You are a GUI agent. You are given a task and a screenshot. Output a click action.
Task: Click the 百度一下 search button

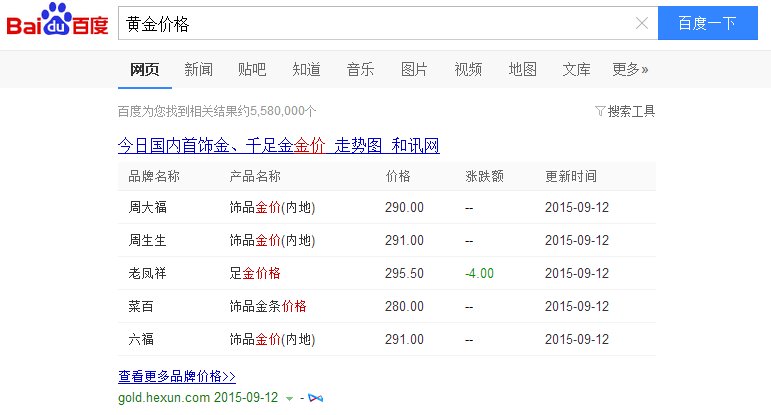[708, 23]
